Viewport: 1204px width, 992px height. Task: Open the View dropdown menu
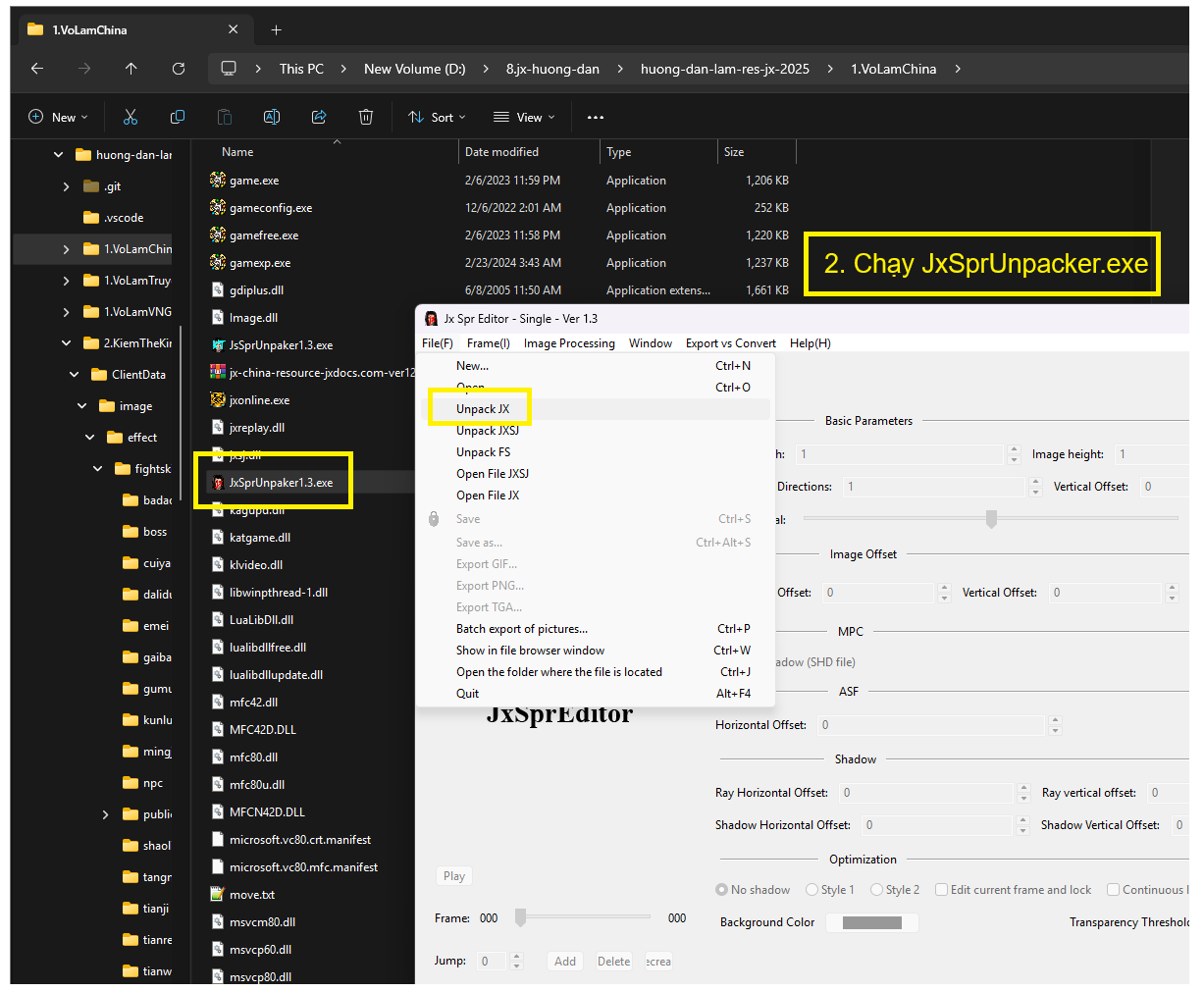524,117
